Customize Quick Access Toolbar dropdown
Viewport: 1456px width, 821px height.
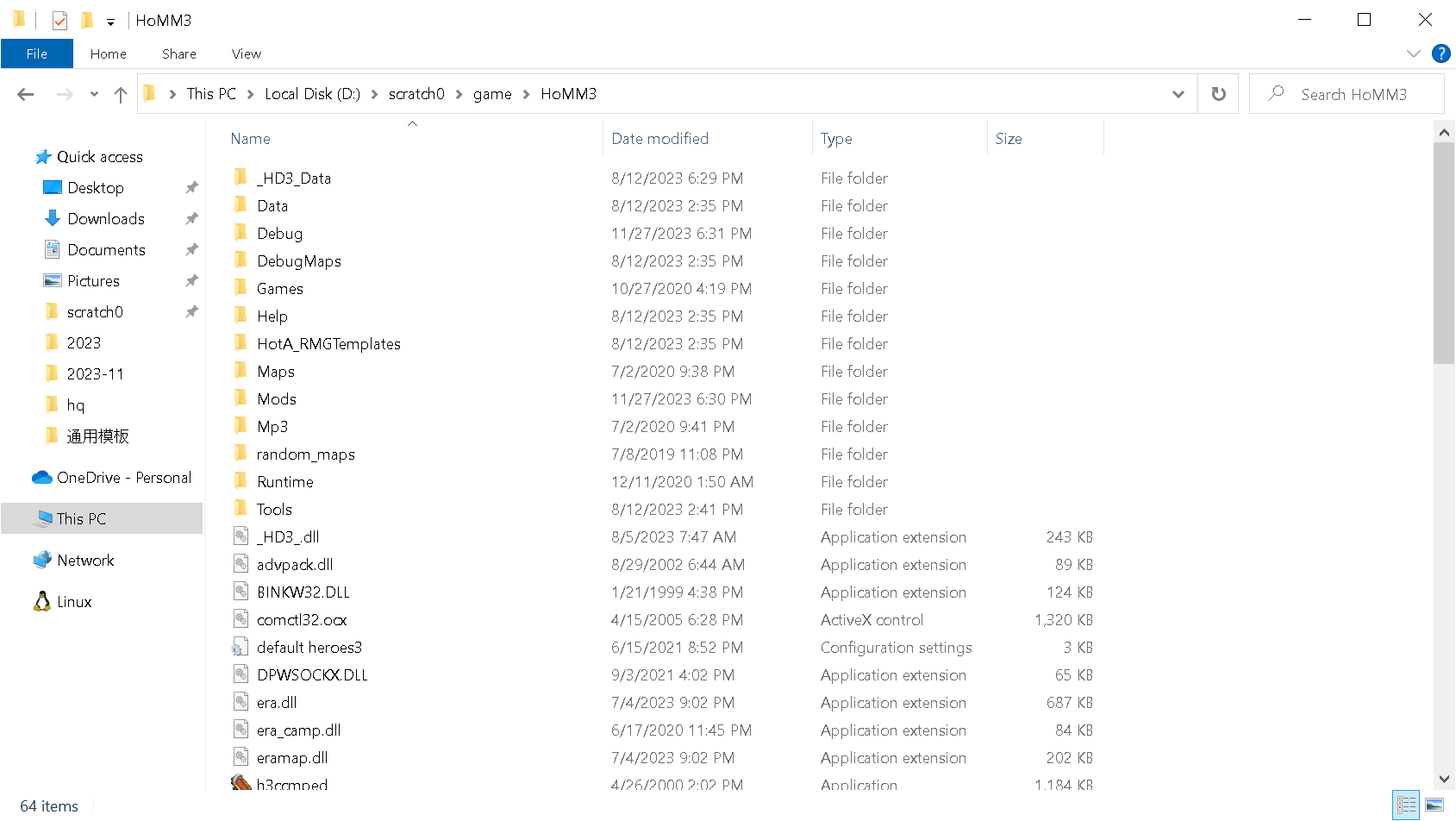[x=110, y=22]
